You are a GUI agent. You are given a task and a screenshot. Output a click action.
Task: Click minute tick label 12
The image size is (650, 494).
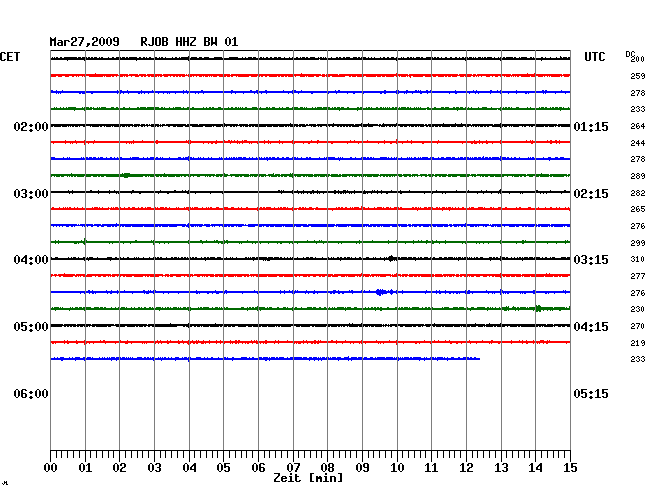[x=466, y=468]
